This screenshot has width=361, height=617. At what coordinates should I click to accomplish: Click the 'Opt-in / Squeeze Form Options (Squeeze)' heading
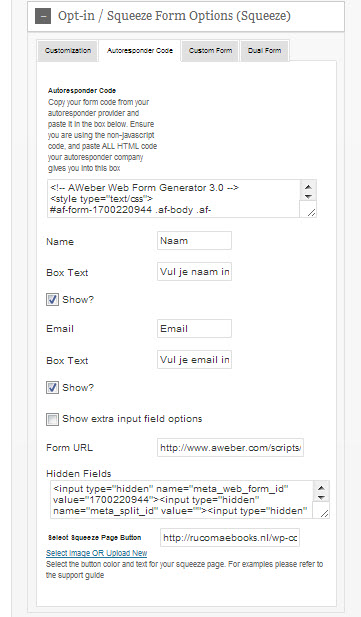174,16
